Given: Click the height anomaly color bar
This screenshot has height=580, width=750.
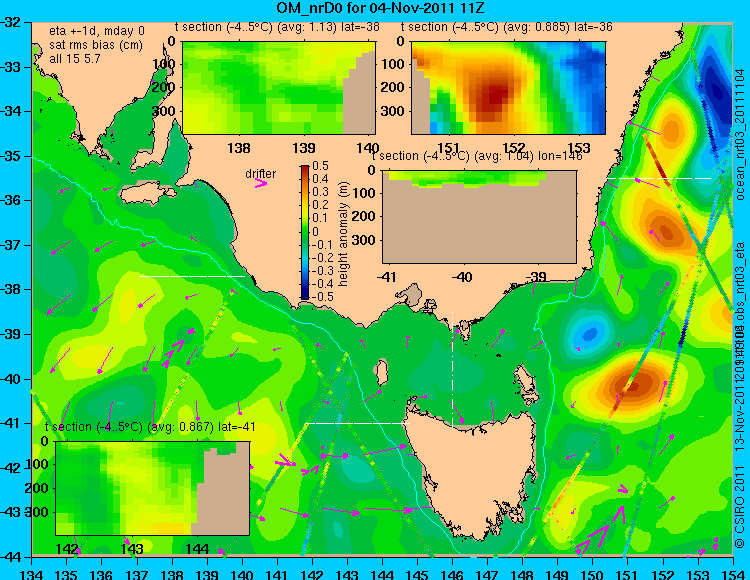Looking at the screenshot, I should point(305,232).
